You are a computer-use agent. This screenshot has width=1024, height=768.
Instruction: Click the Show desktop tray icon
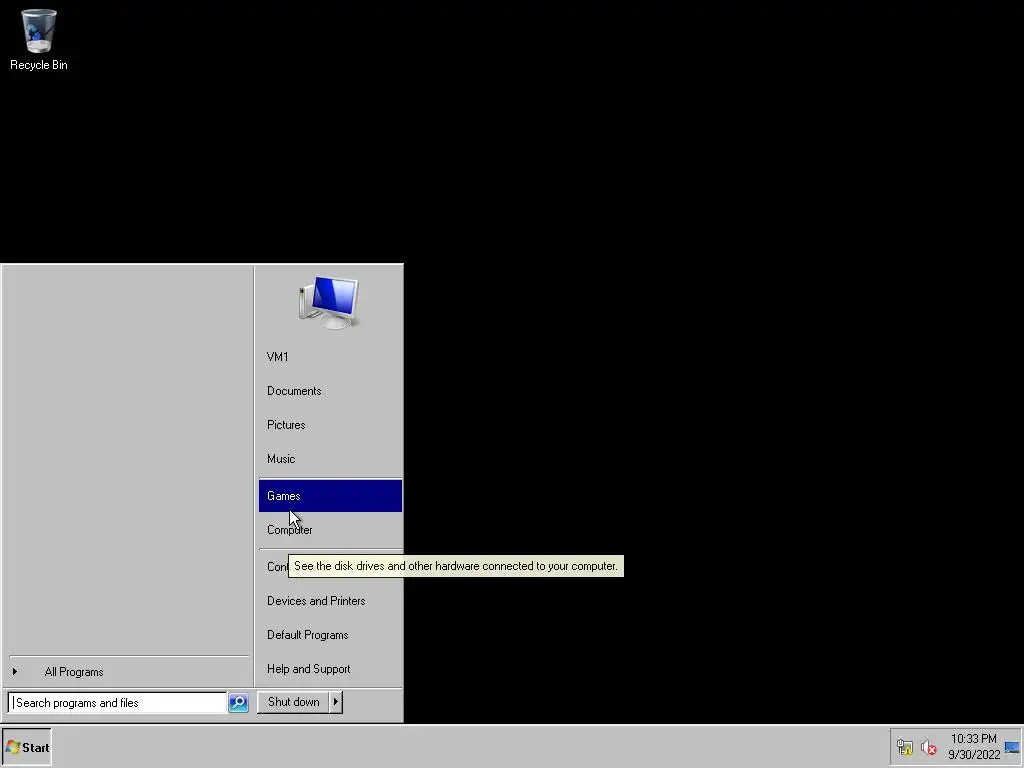tap(1012, 746)
